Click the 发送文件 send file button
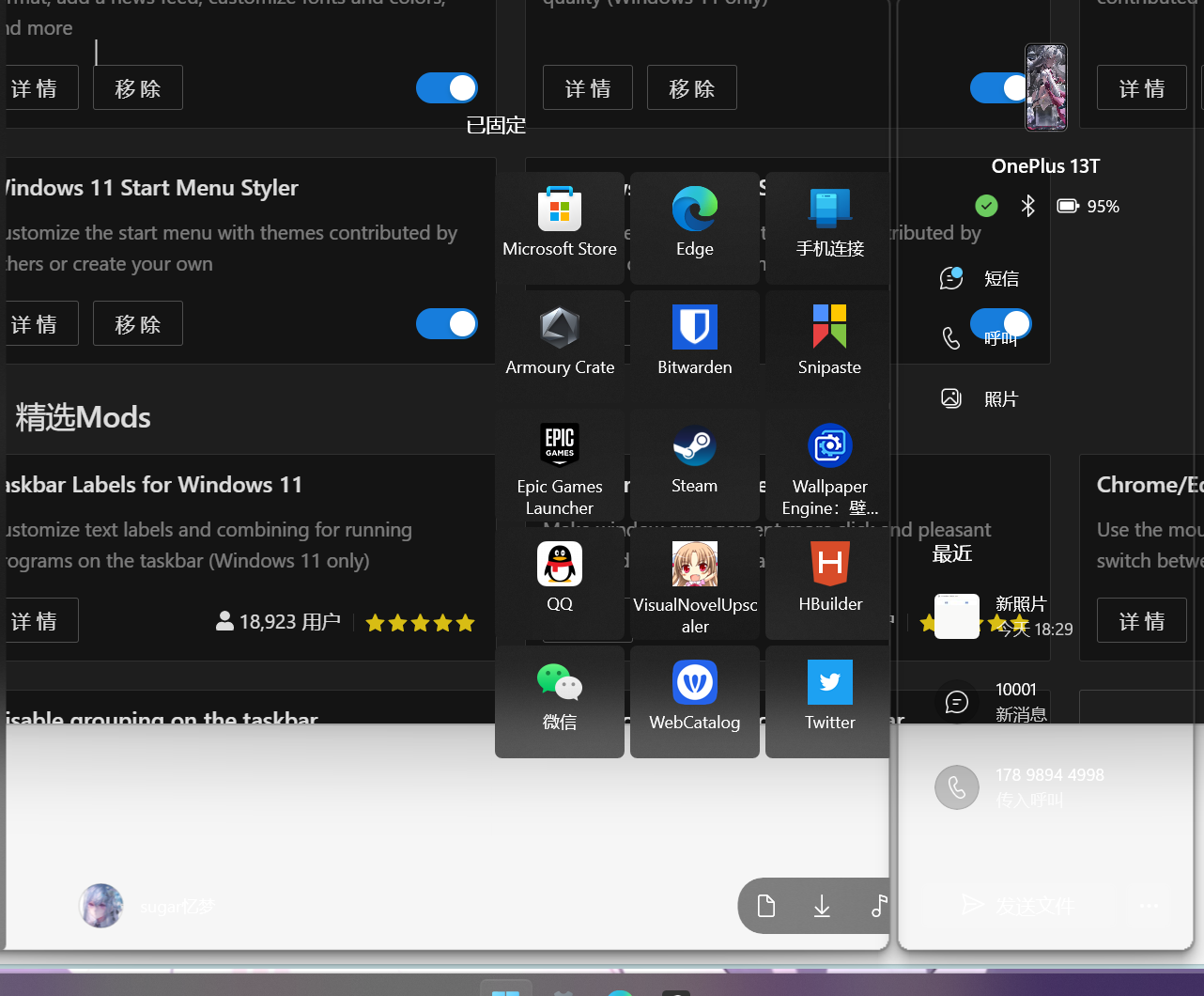This screenshot has width=1204, height=996. (1020, 905)
